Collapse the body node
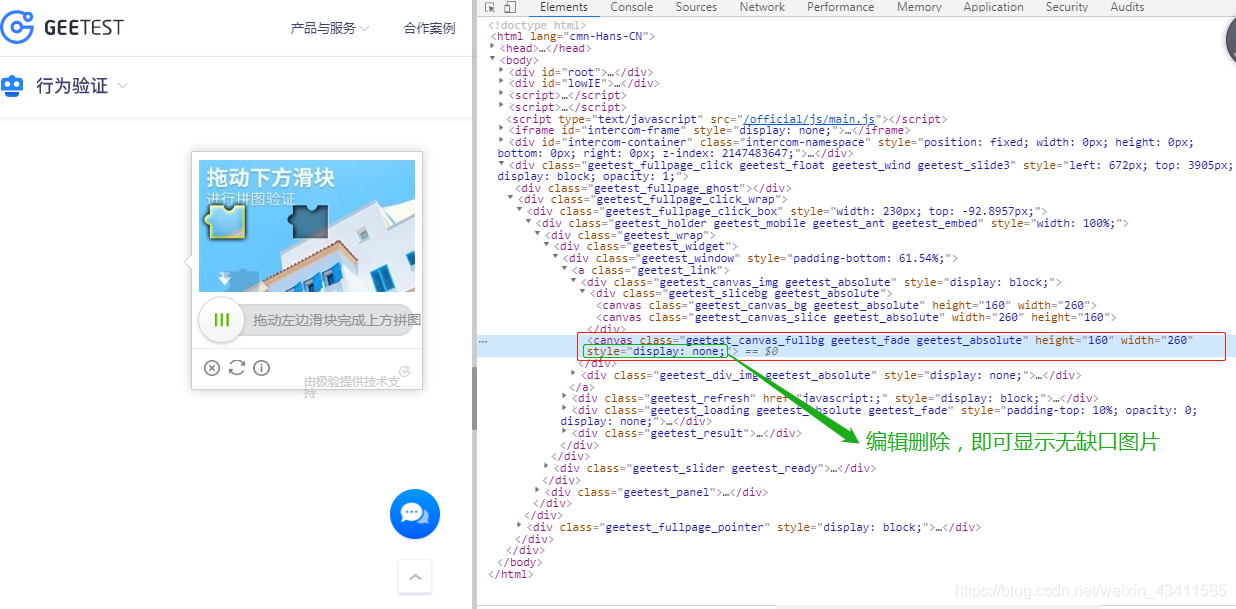1236x609 pixels. (x=492, y=60)
